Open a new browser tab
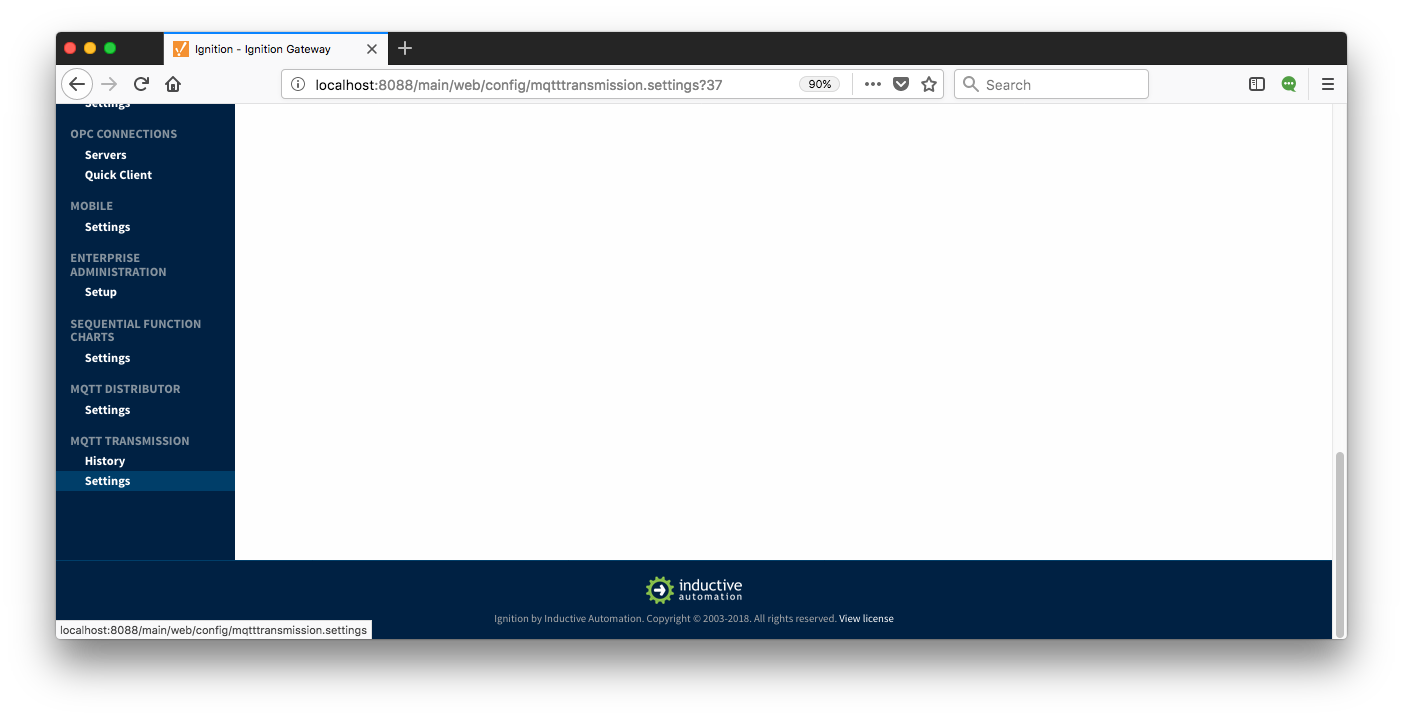 point(405,48)
